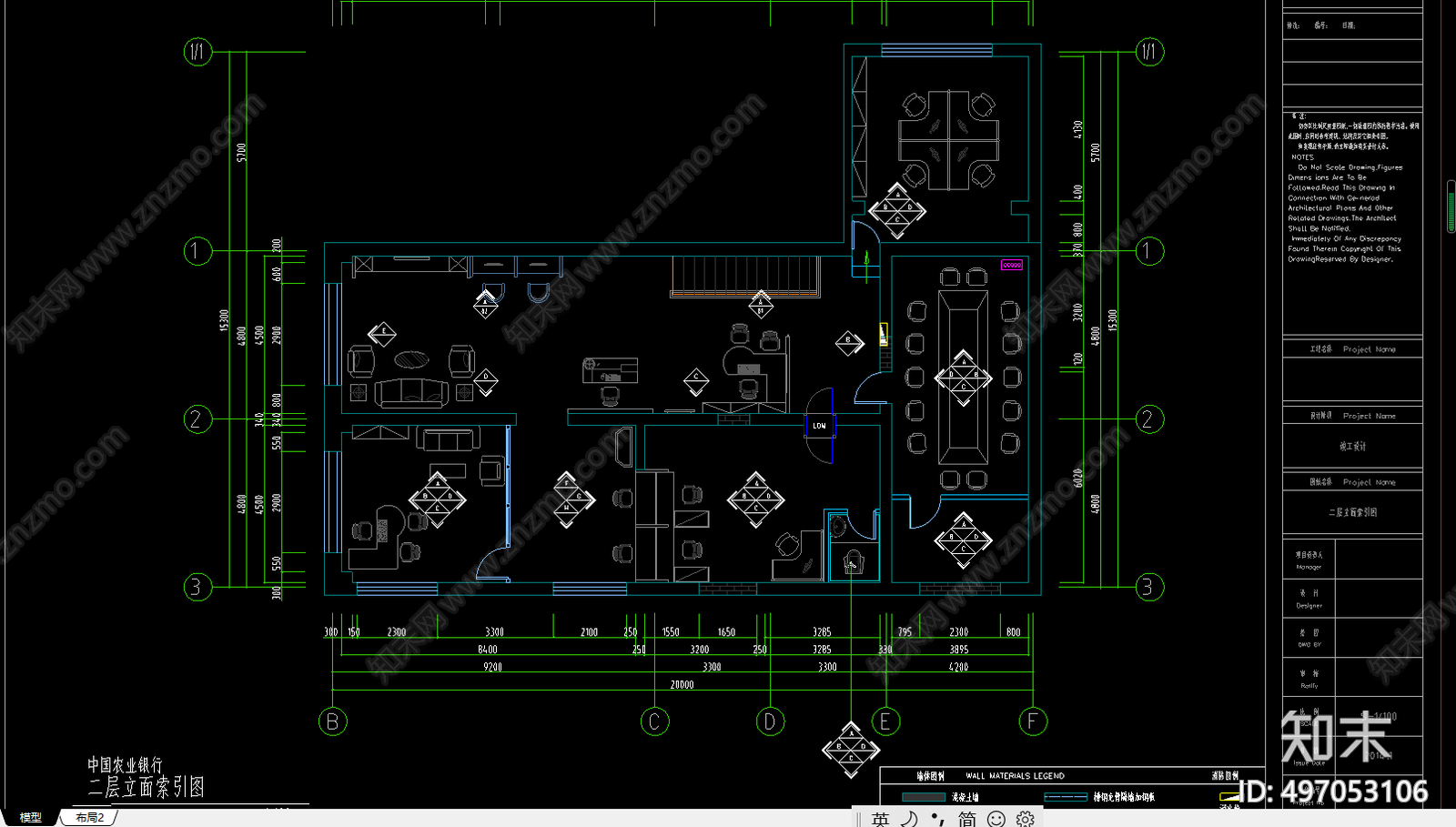Select the Manager label in title block
Image resolution: width=1456 pixels, height=827 pixels.
click(1309, 567)
